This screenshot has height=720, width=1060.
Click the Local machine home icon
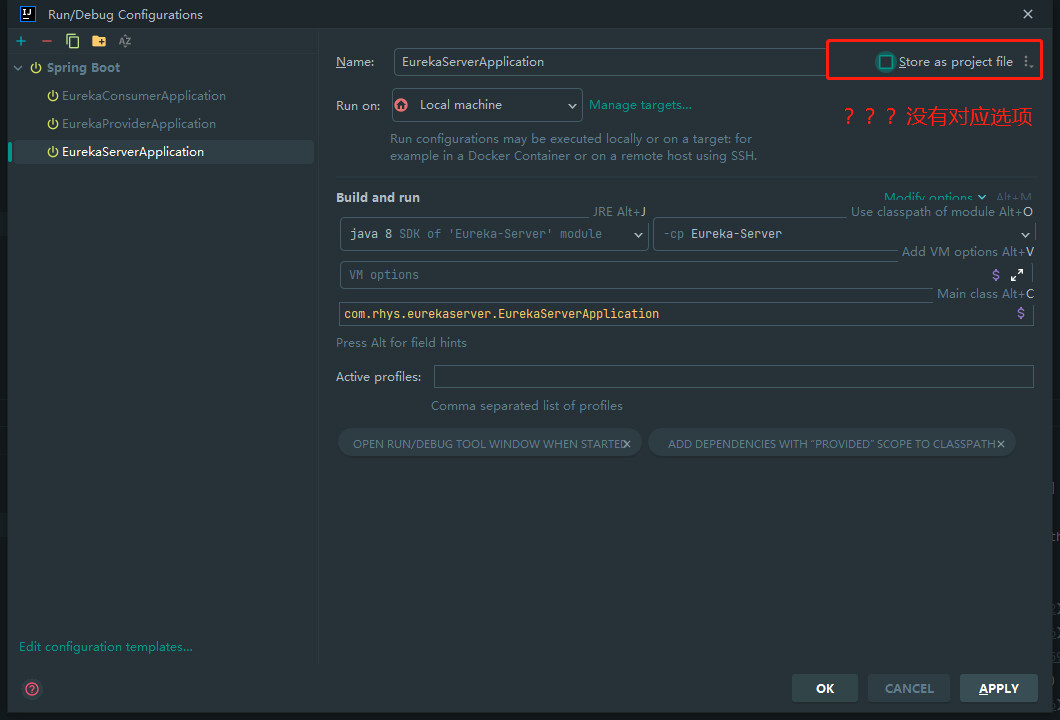point(402,105)
